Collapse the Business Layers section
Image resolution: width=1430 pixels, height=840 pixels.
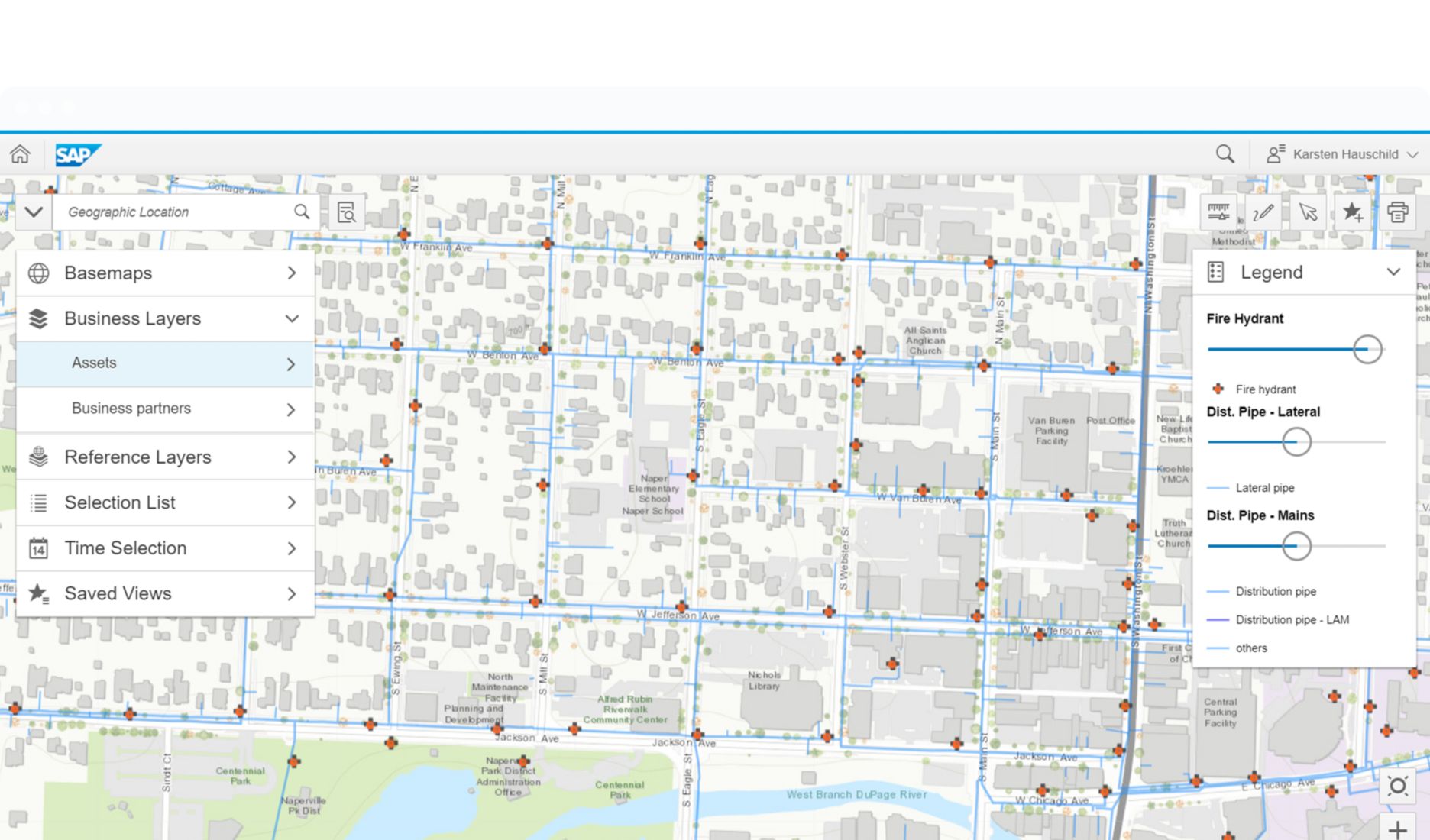click(292, 318)
